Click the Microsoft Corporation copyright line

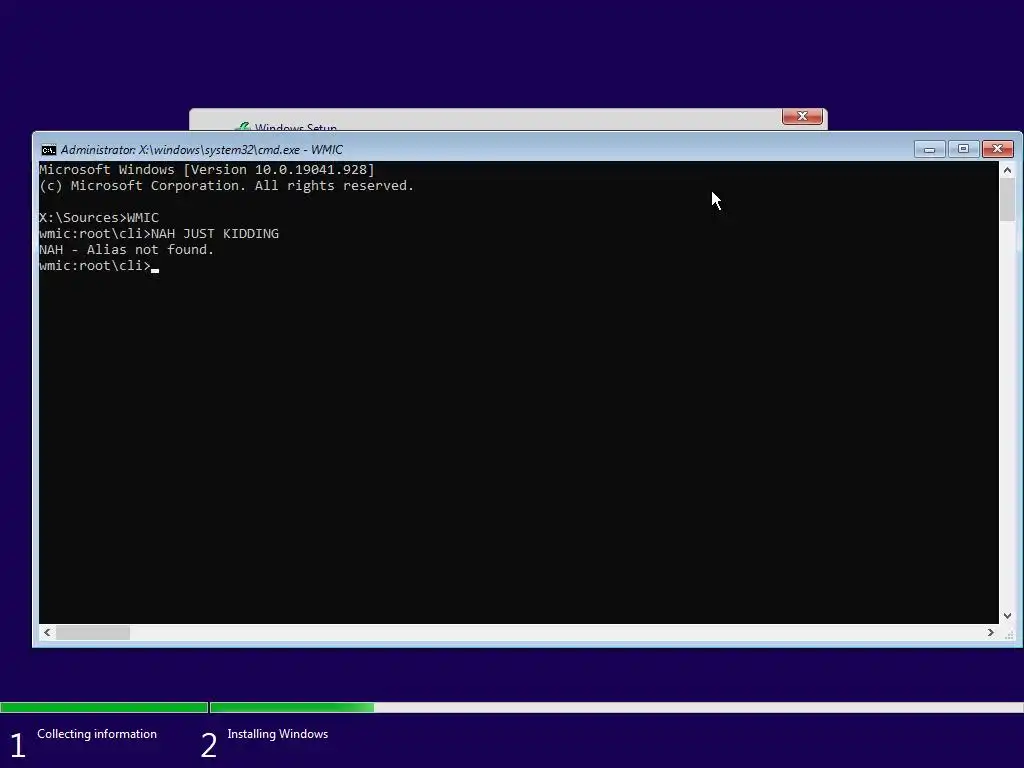click(227, 185)
